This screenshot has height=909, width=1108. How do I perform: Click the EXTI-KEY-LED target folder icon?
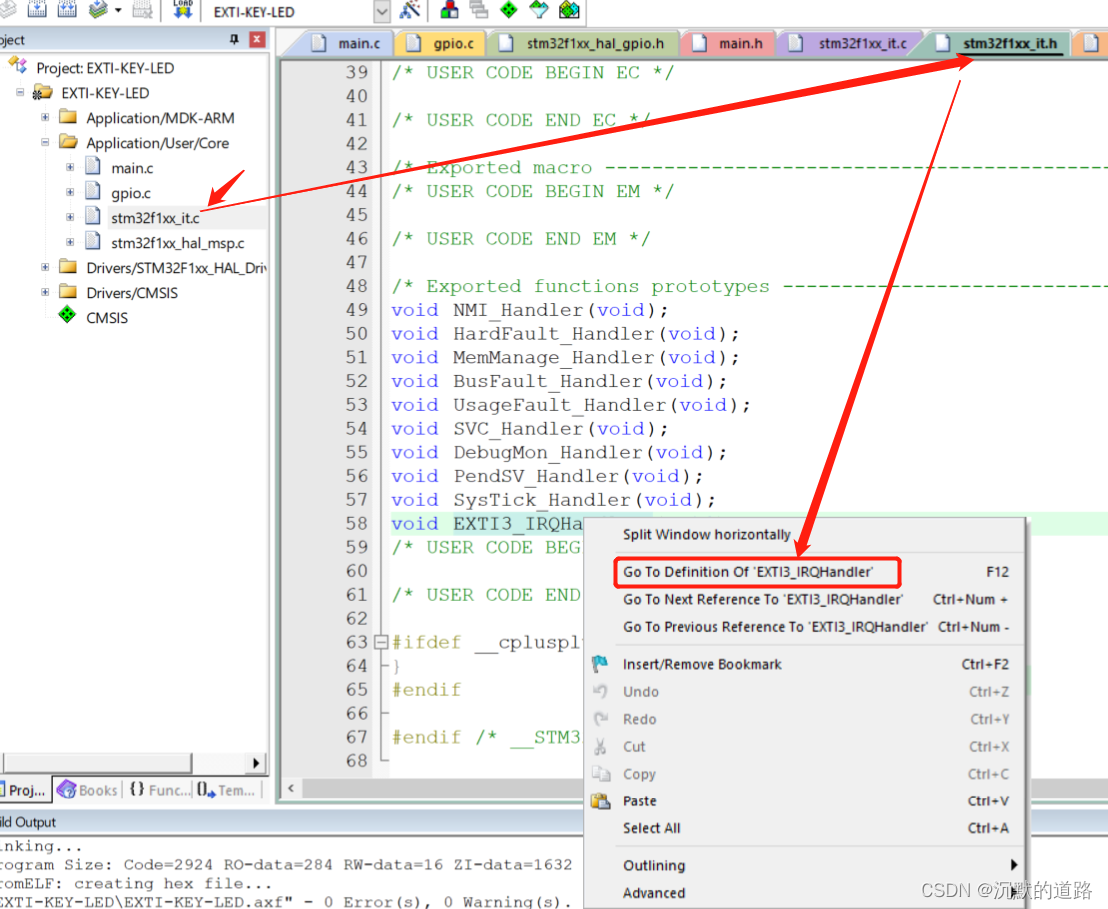[x=42, y=92]
